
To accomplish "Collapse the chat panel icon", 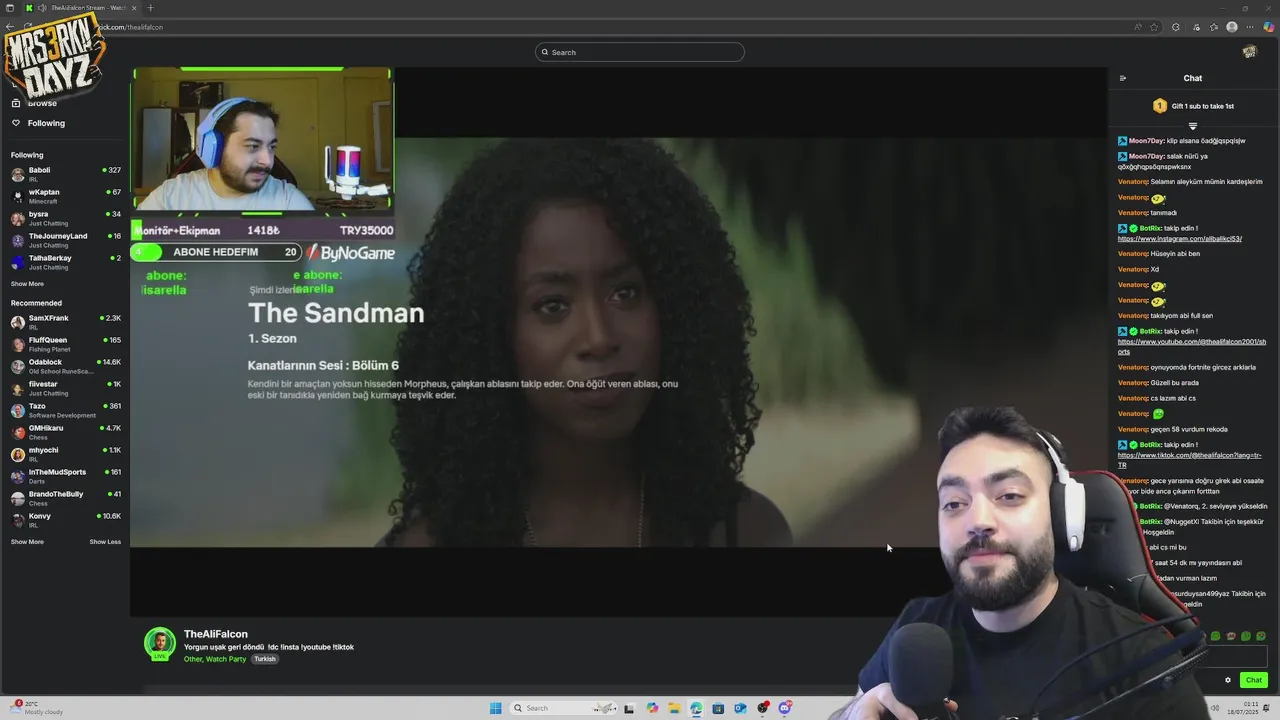I will point(1123,78).
